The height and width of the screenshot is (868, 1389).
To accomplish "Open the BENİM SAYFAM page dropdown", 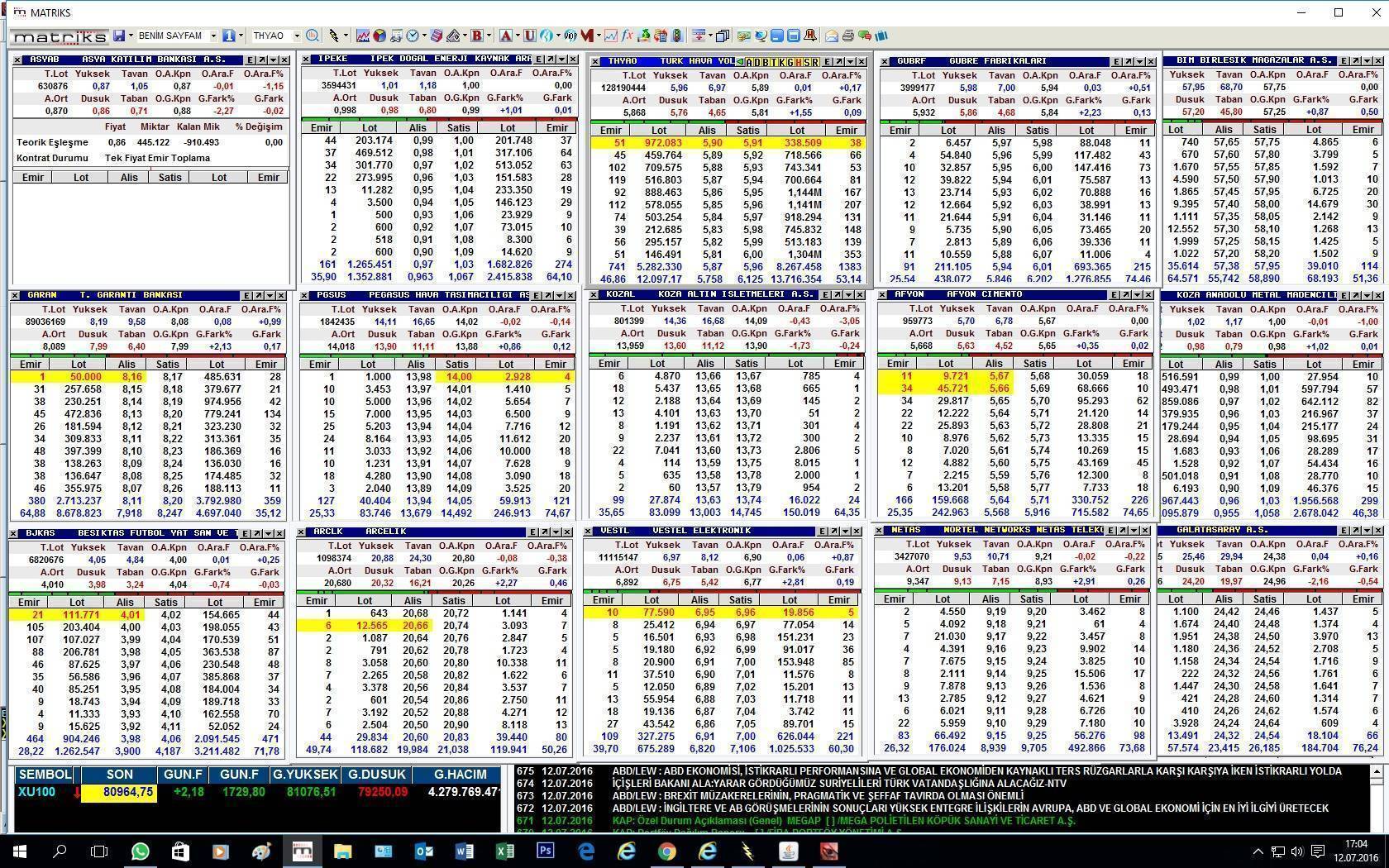I will pos(212,36).
